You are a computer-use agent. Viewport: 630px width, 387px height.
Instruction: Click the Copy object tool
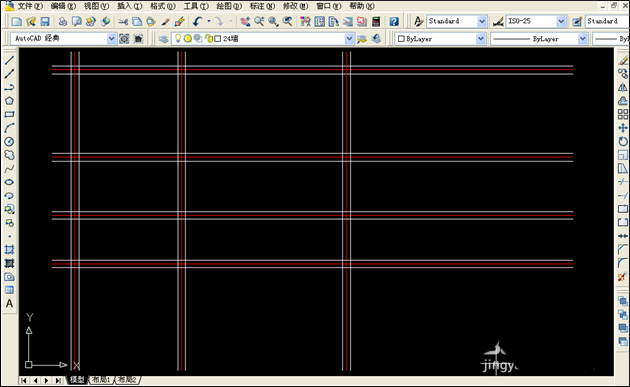pos(623,74)
